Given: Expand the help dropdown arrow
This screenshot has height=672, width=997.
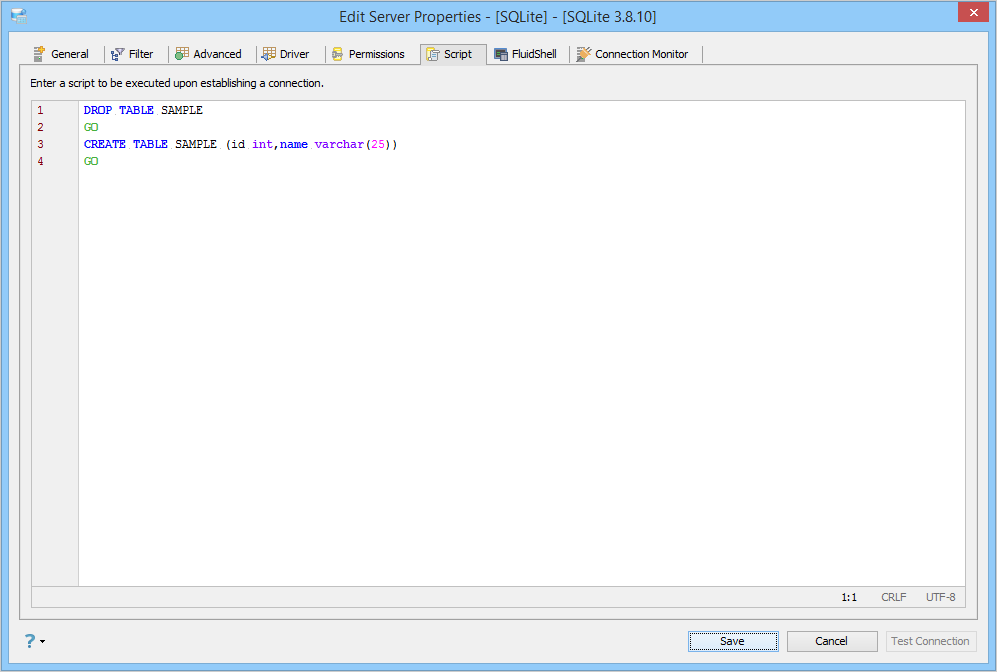Looking at the screenshot, I should [43, 641].
